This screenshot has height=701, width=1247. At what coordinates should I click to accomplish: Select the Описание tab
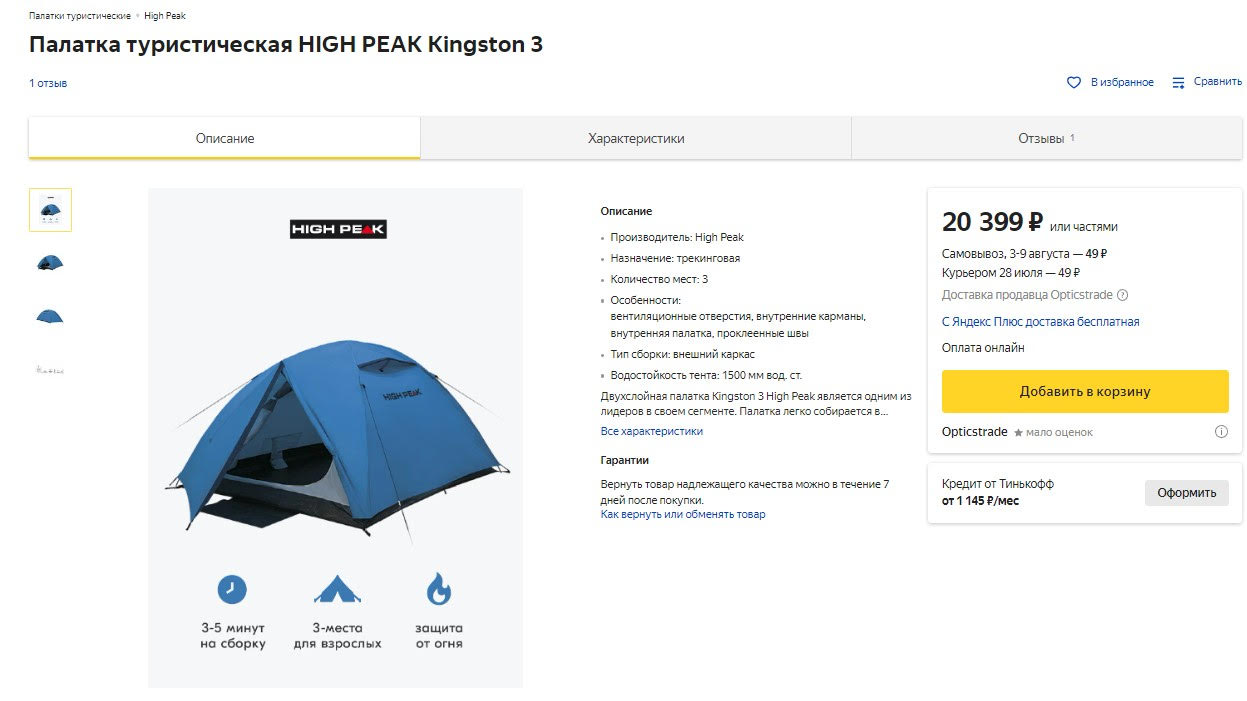coord(225,138)
